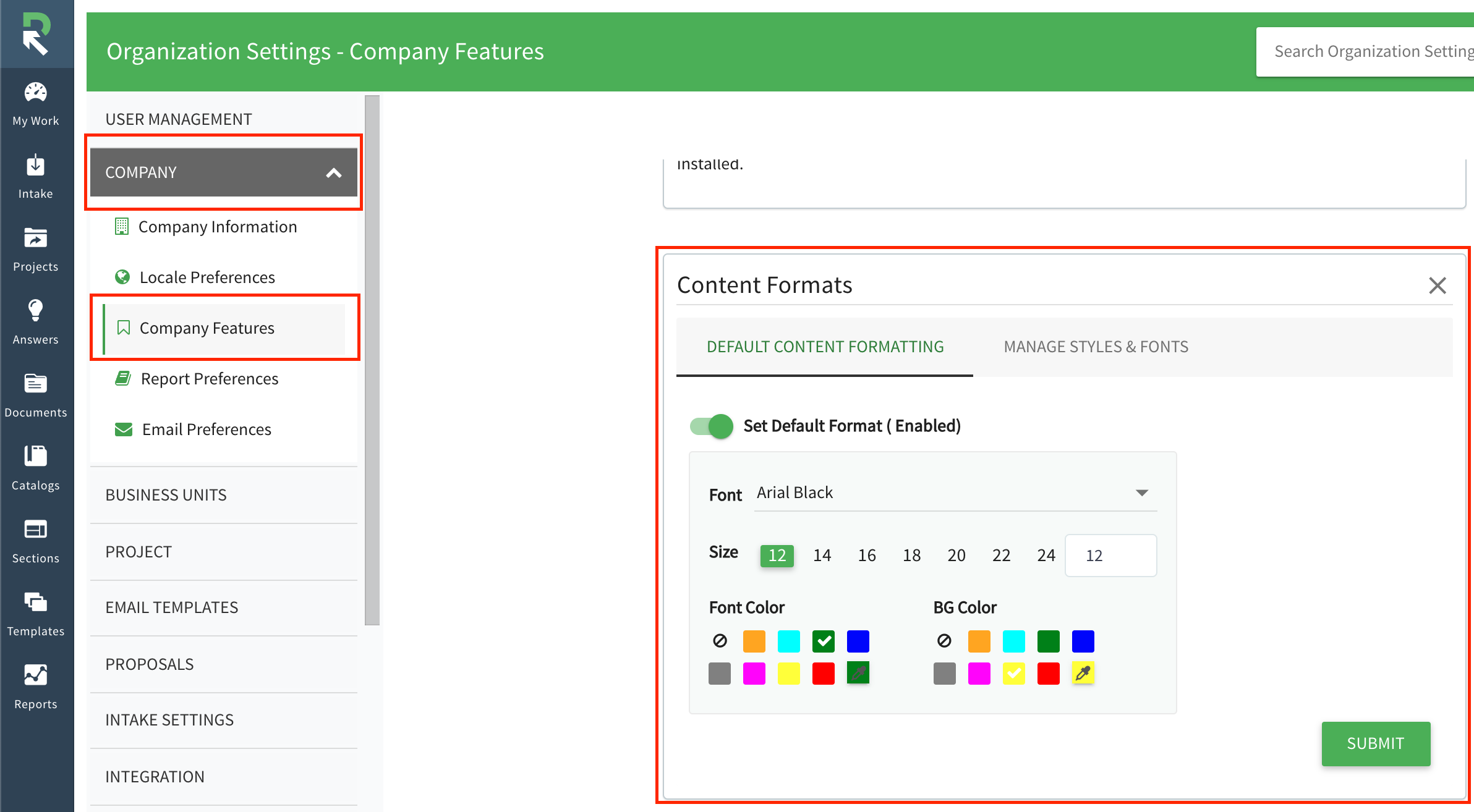Screen dimensions: 1474x812
Task: Expand USER MANAGEMENT section
Action: click(224, 119)
